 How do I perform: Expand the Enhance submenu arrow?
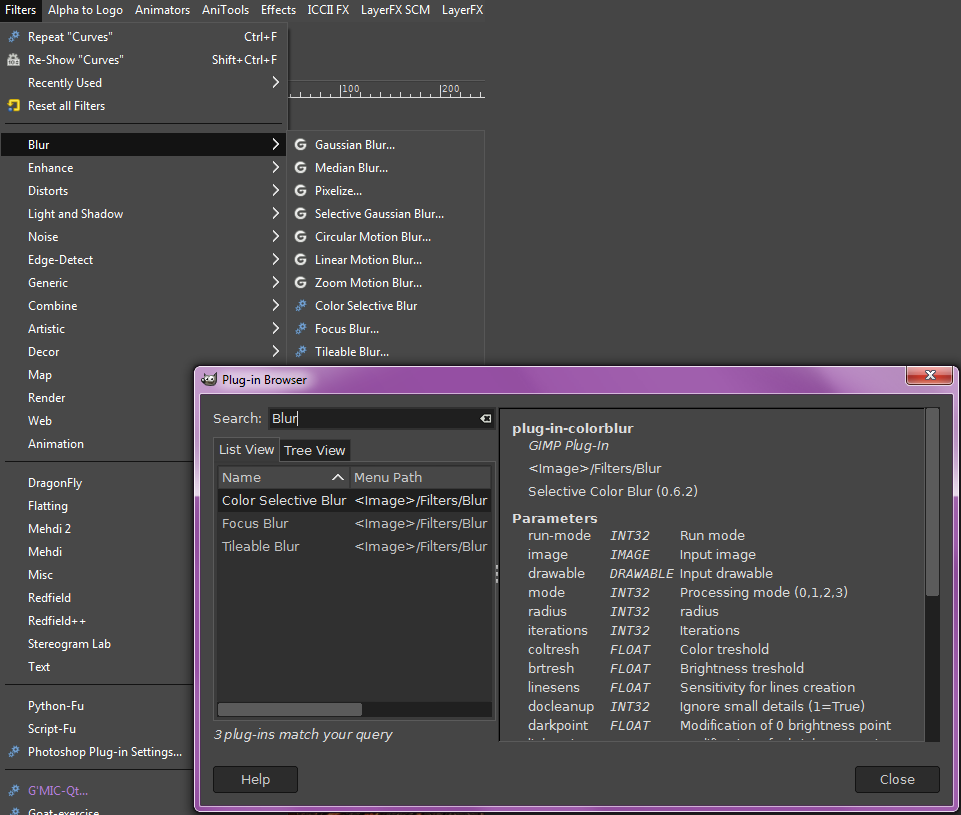coord(275,167)
